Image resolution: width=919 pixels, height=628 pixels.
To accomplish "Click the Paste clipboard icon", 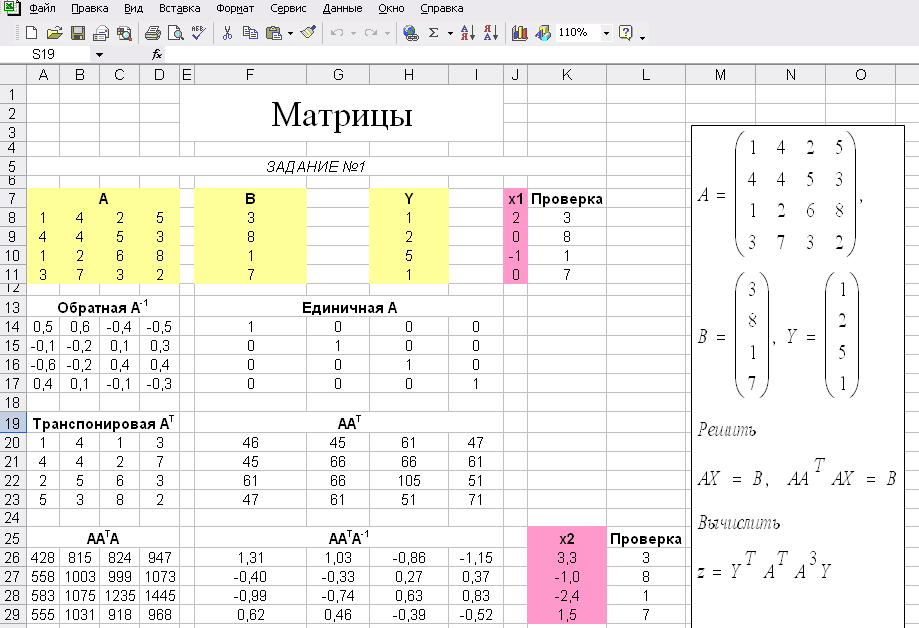I will [x=274, y=33].
